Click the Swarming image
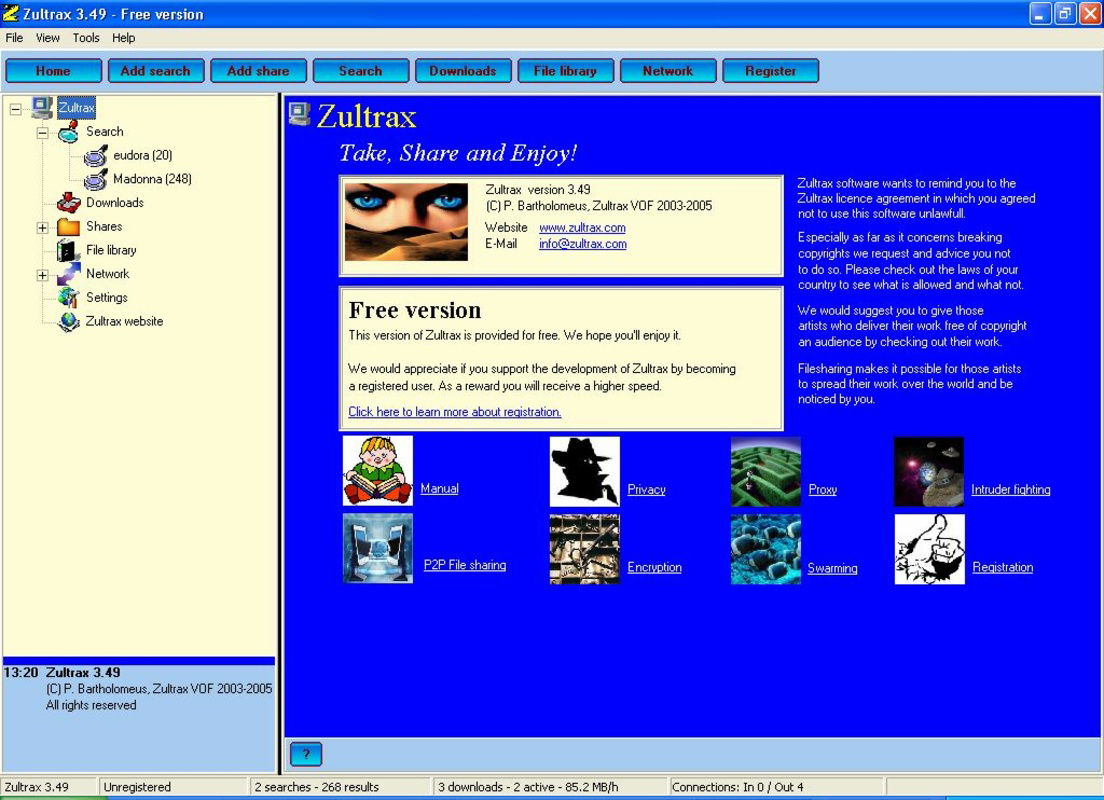The height and width of the screenshot is (800, 1104). pyautogui.click(x=765, y=549)
